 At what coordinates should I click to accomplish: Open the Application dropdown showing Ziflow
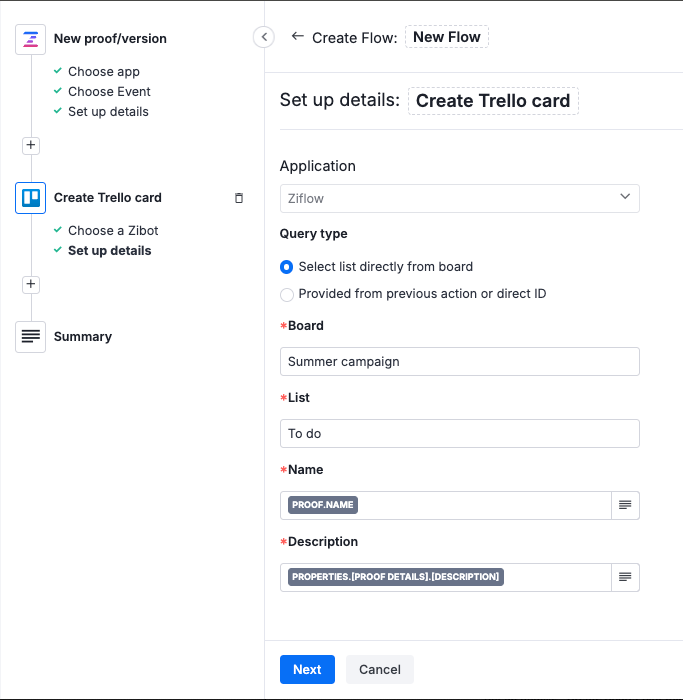(459, 198)
